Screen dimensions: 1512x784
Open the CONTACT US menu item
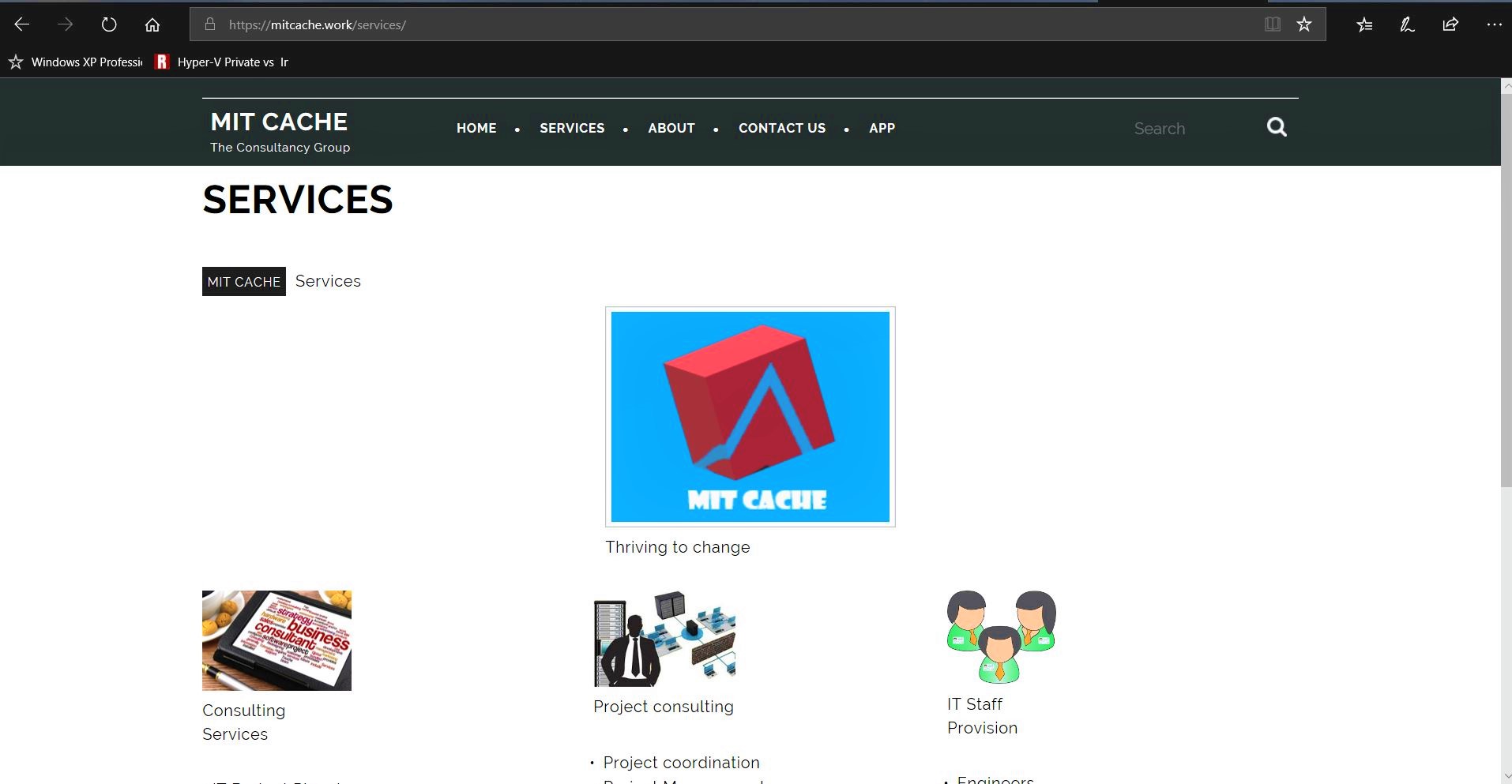click(x=782, y=128)
